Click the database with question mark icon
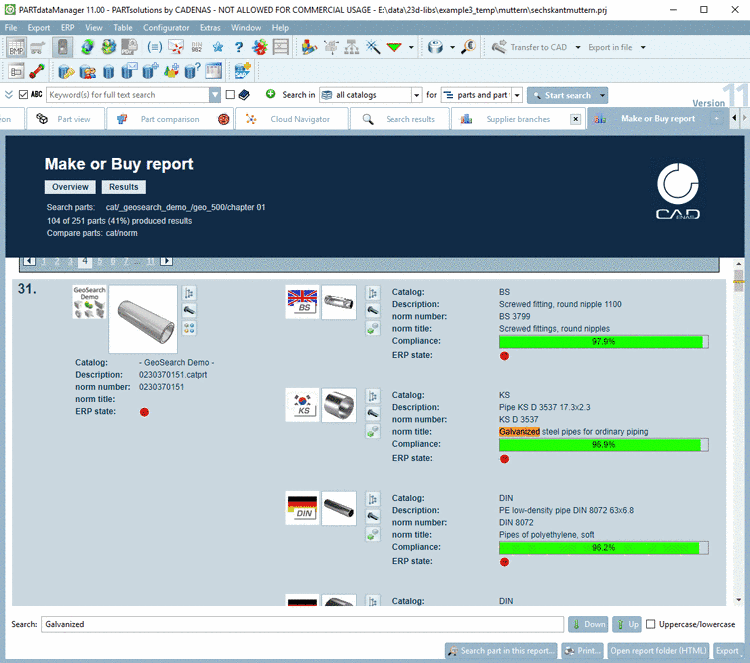The image size is (750, 663). [x=192, y=71]
